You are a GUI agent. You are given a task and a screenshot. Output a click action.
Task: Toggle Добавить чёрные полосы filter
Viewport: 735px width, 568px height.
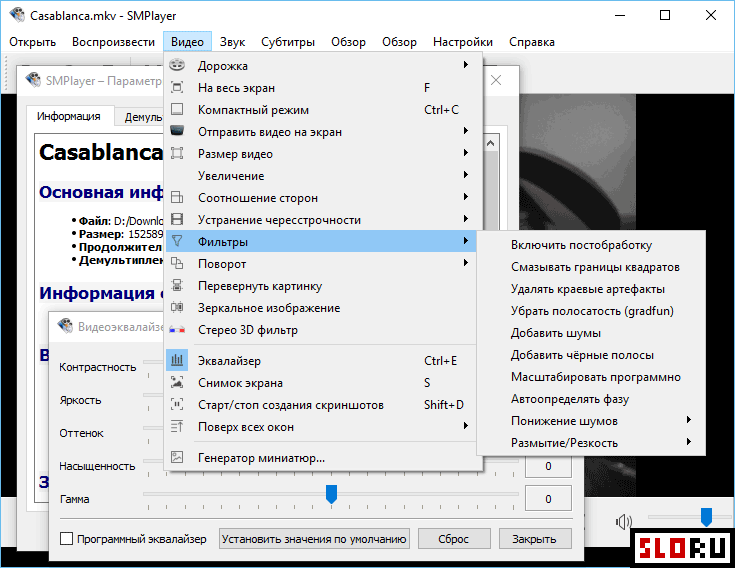pyautogui.click(x=591, y=355)
